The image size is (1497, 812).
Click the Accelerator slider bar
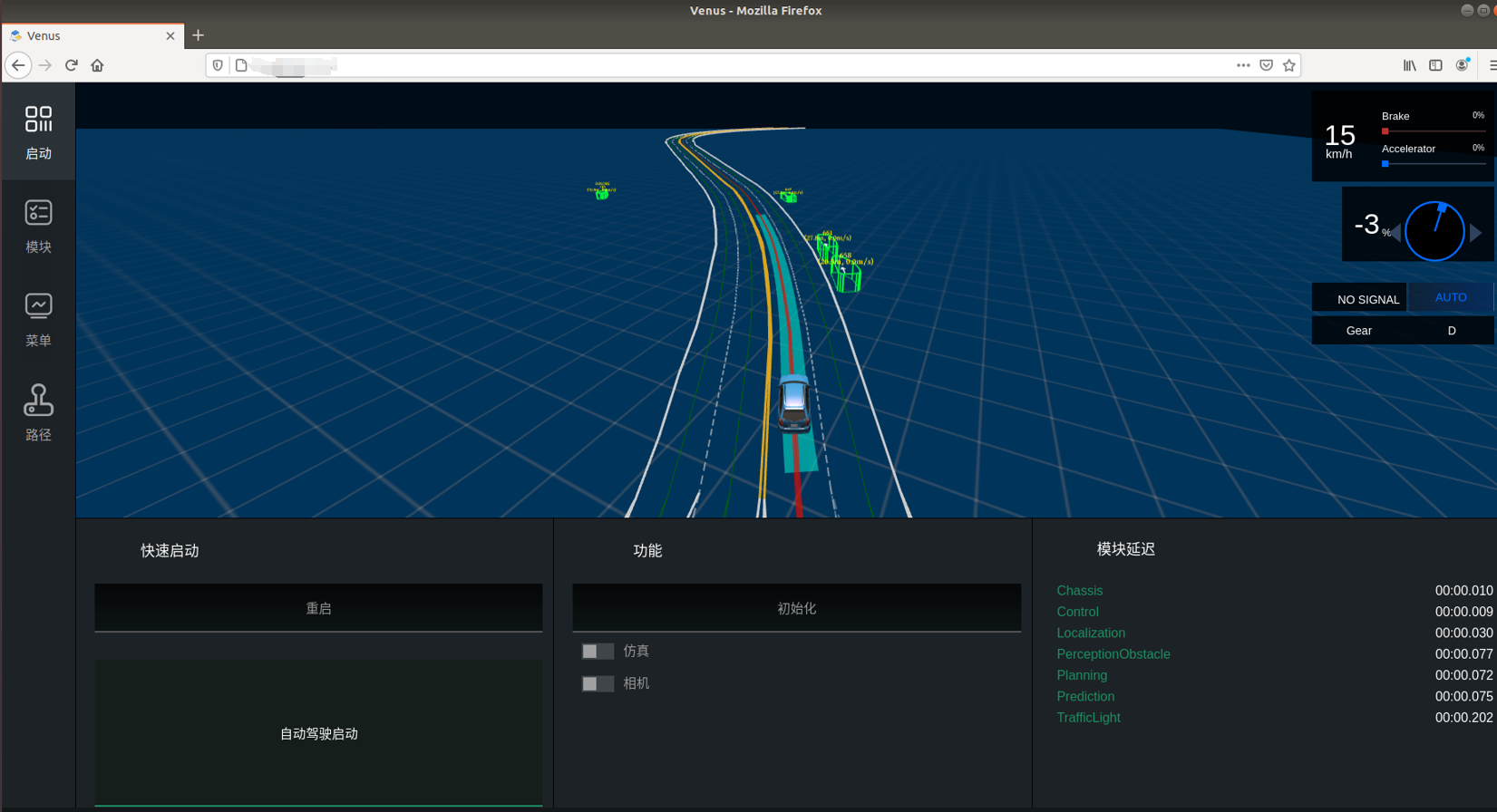[1434, 164]
